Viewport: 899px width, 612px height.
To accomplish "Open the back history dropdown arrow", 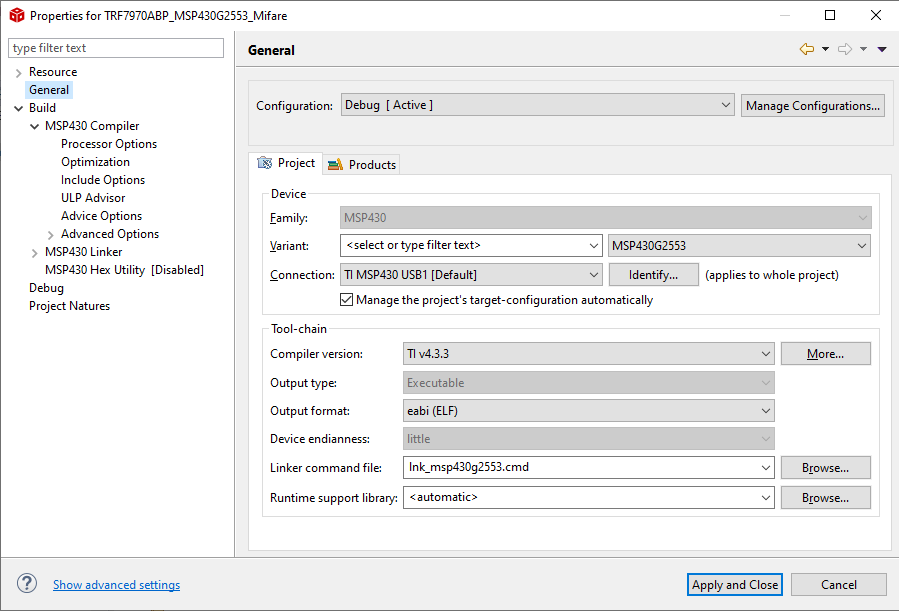I will pyautogui.click(x=825, y=50).
